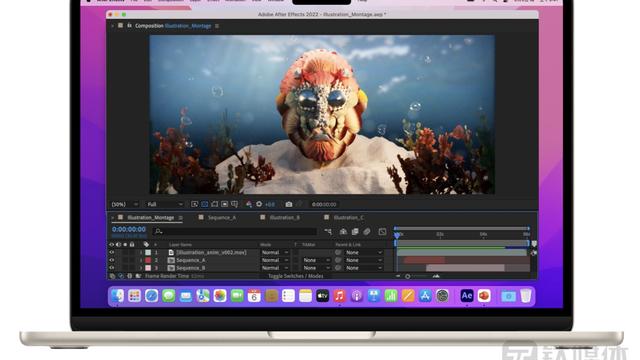Open TrkMat dropdown for Sequence_B
This screenshot has height=360, width=640.
click(316, 268)
